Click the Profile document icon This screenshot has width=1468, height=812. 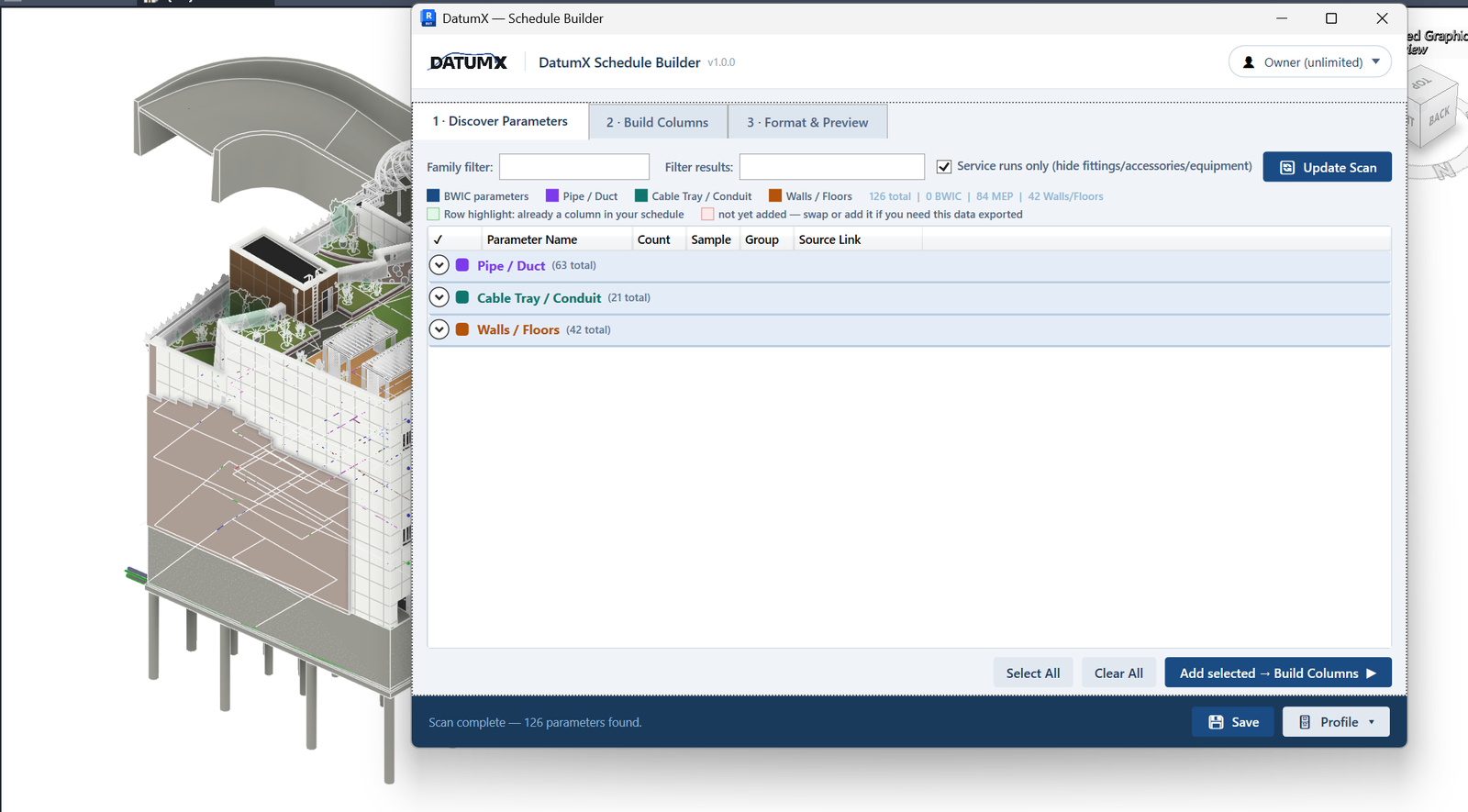[1305, 722]
